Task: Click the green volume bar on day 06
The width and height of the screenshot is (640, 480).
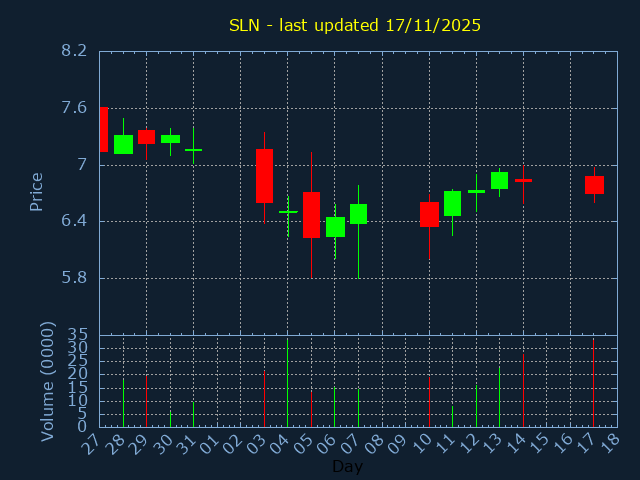Action: point(335,407)
